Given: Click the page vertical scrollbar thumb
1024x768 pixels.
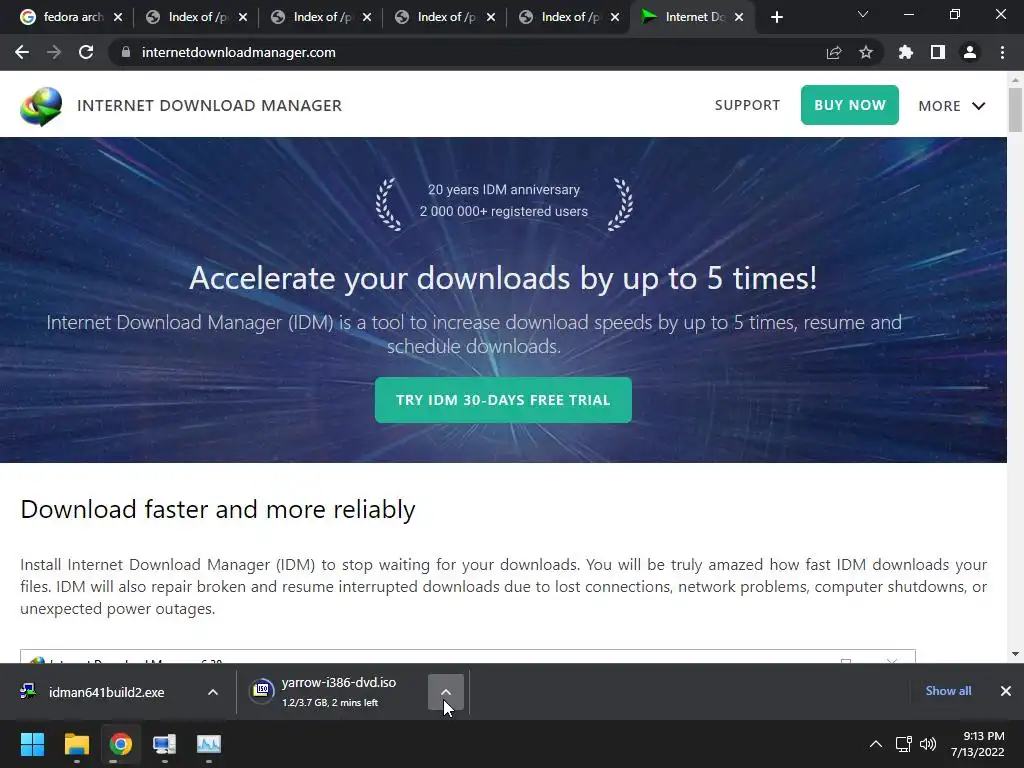Looking at the screenshot, I should 1015,110.
